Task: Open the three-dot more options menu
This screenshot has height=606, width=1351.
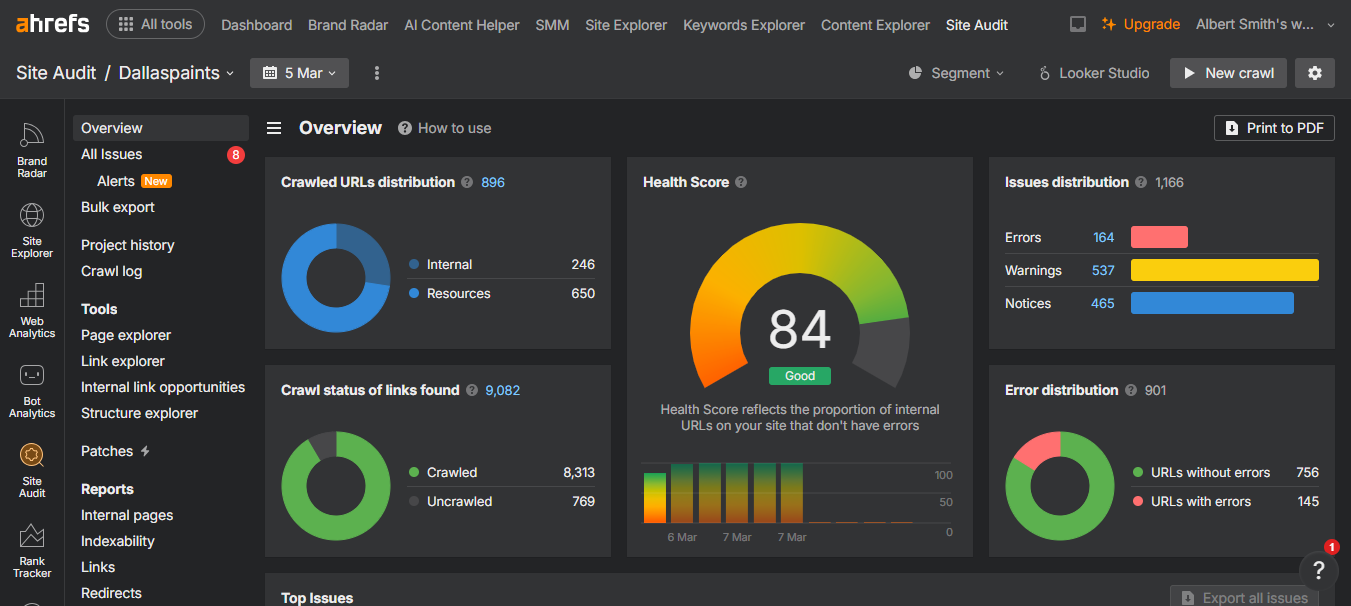Action: tap(377, 73)
